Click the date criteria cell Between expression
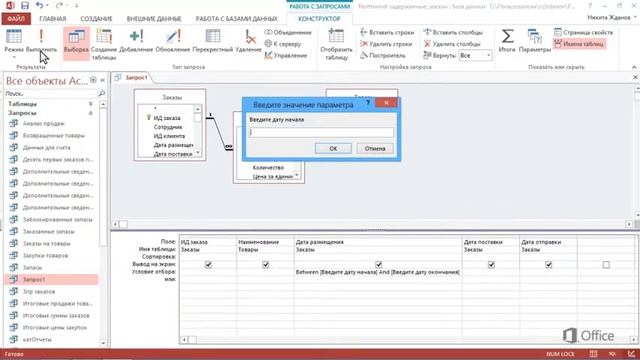Screen dimensions: 640x360 (378, 272)
